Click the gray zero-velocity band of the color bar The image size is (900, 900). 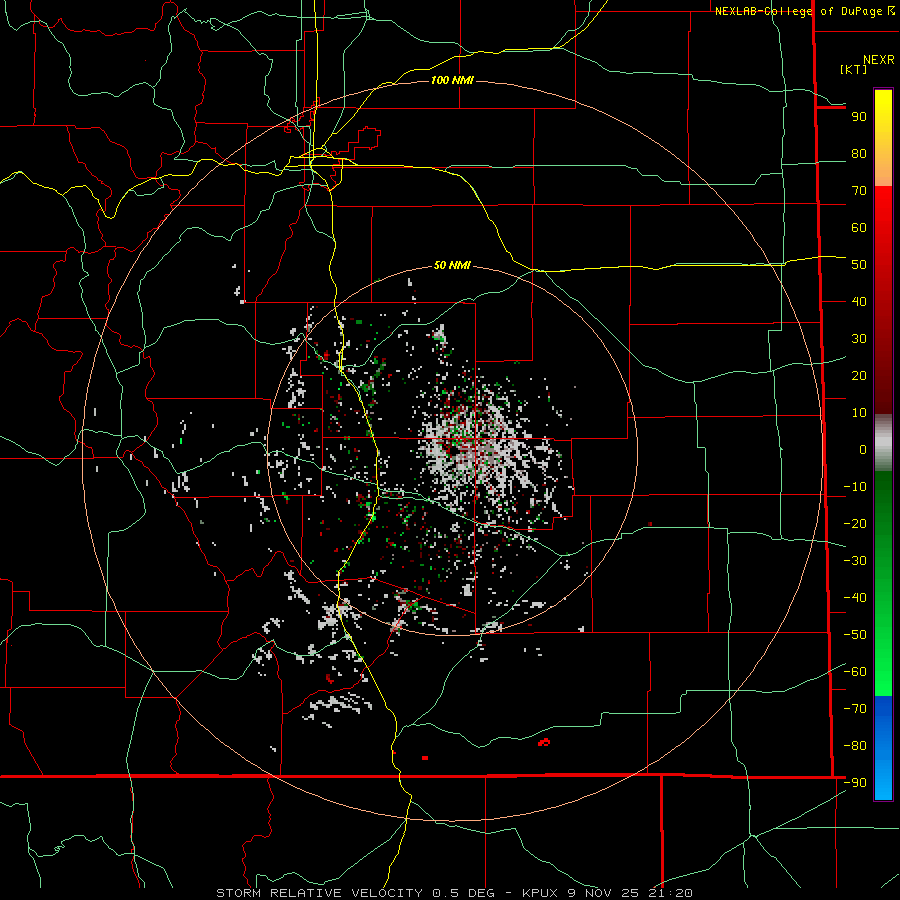click(x=883, y=443)
